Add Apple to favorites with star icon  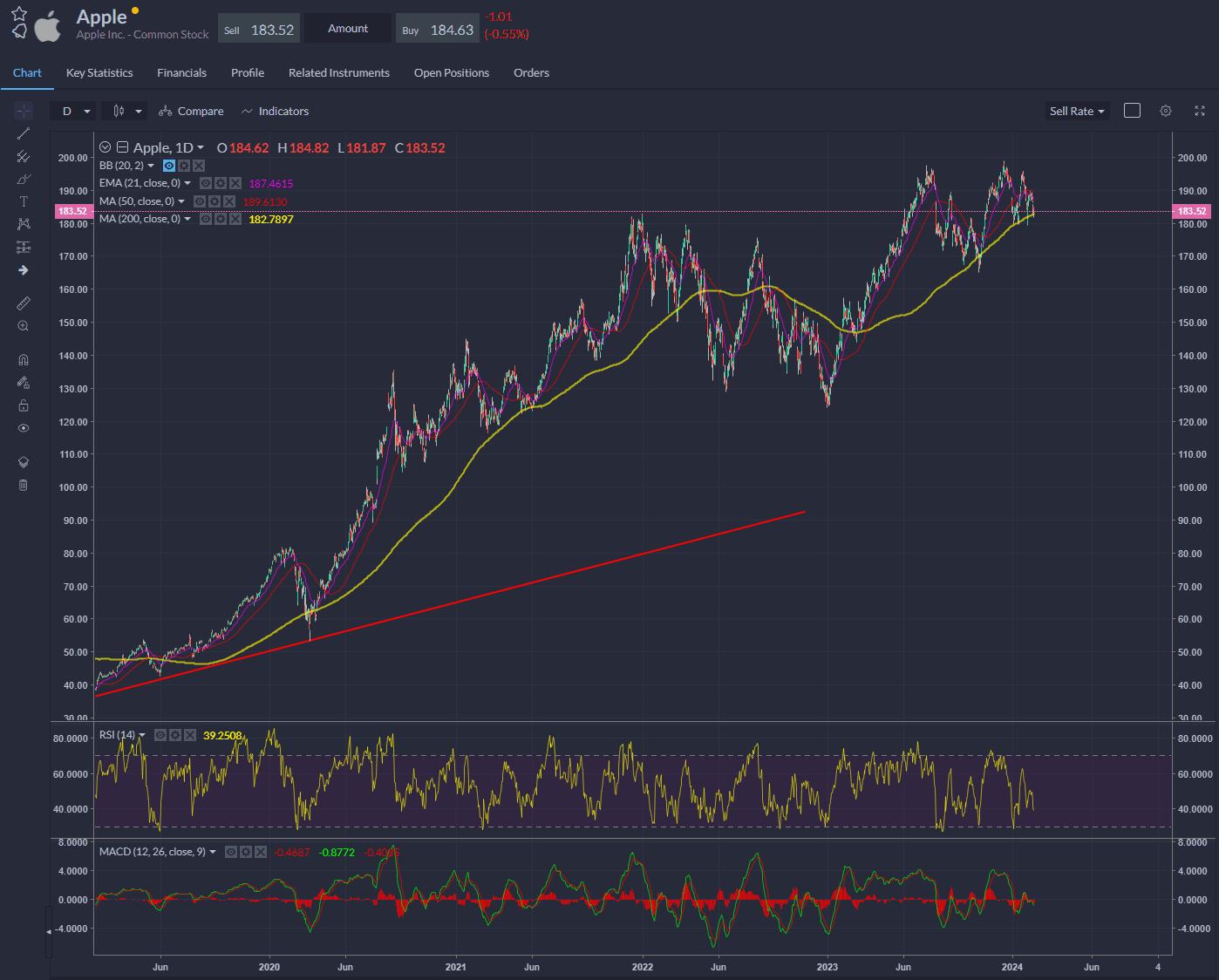coord(19,13)
